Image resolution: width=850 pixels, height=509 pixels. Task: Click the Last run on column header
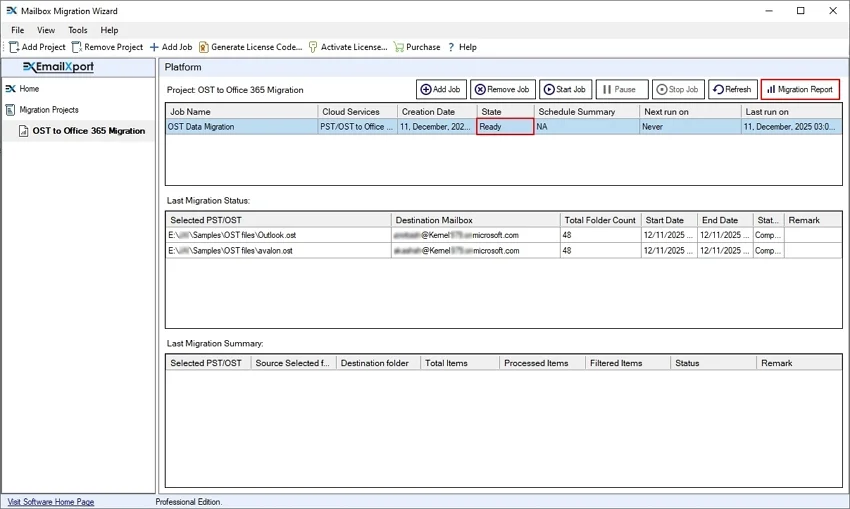click(x=791, y=112)
